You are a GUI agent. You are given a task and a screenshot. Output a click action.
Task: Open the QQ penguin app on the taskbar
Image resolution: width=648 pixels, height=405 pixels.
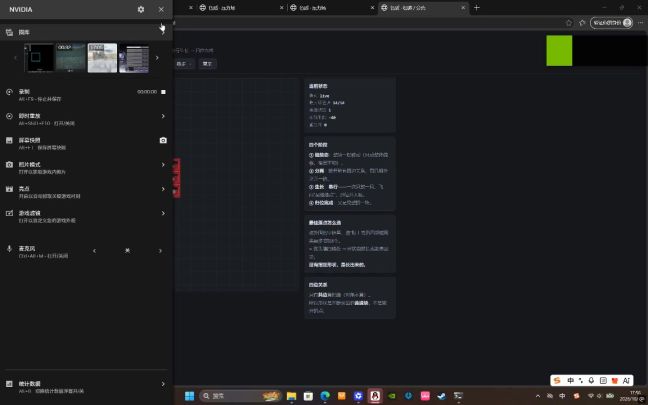click(375, 396)
